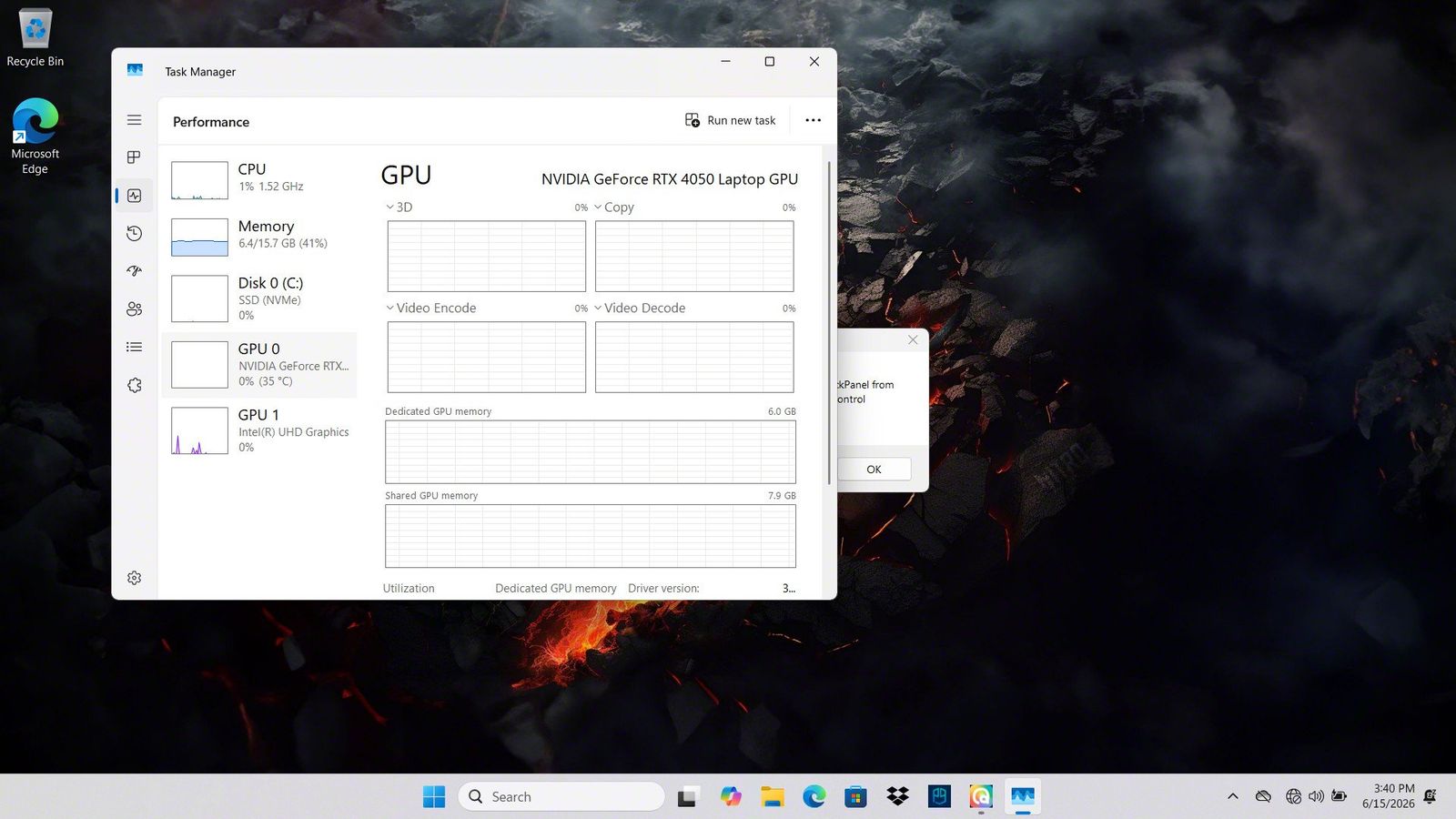1456x819 pixels.
Task: Open the network globe tray icon
Action: click(x=1293, y=796)
